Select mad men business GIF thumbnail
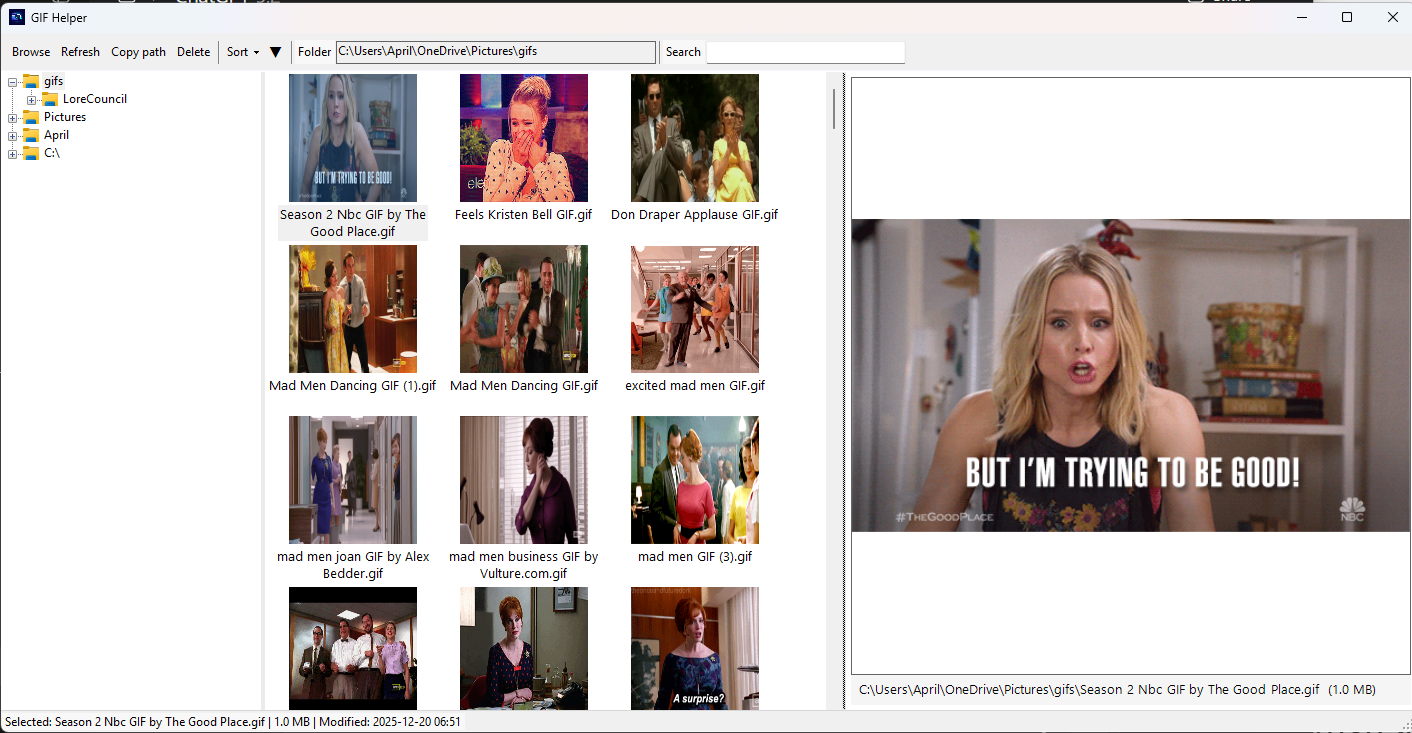1412x733 pixels. [x=524, y=480]
